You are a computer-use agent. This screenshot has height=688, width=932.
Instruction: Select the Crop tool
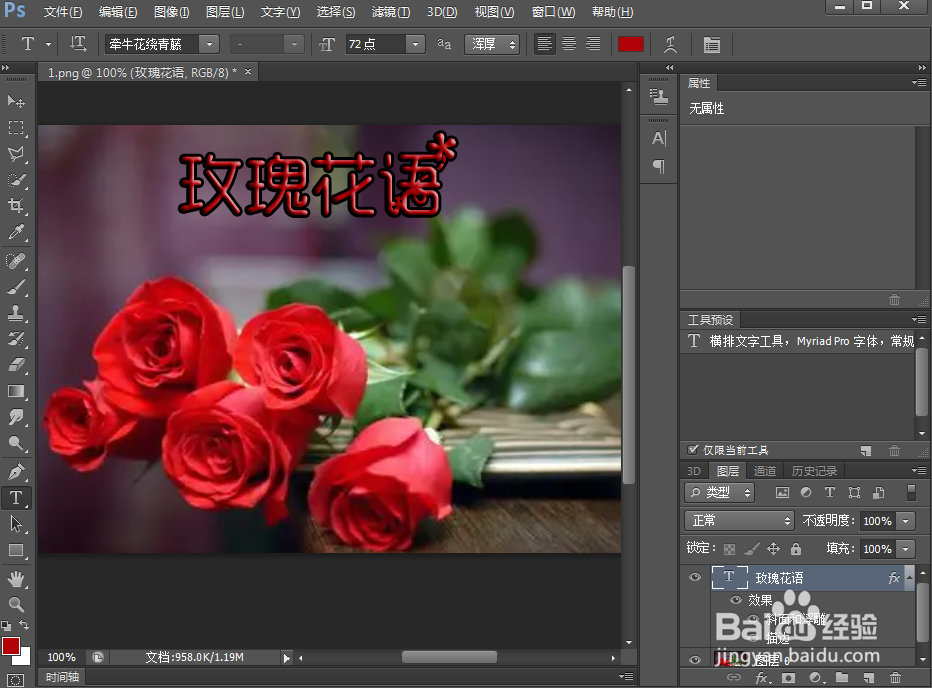click(16, 206)
